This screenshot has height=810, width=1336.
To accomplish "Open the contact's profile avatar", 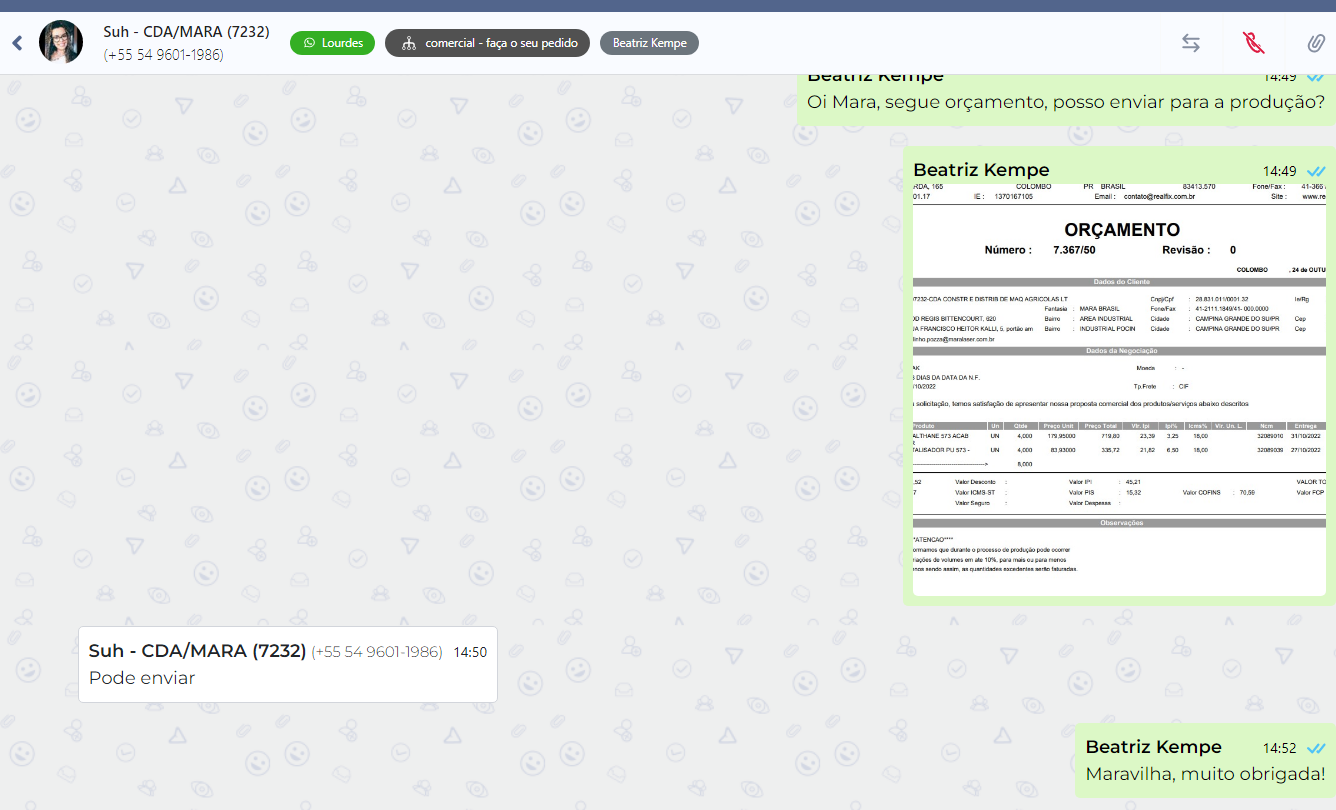I will [61, 42].
